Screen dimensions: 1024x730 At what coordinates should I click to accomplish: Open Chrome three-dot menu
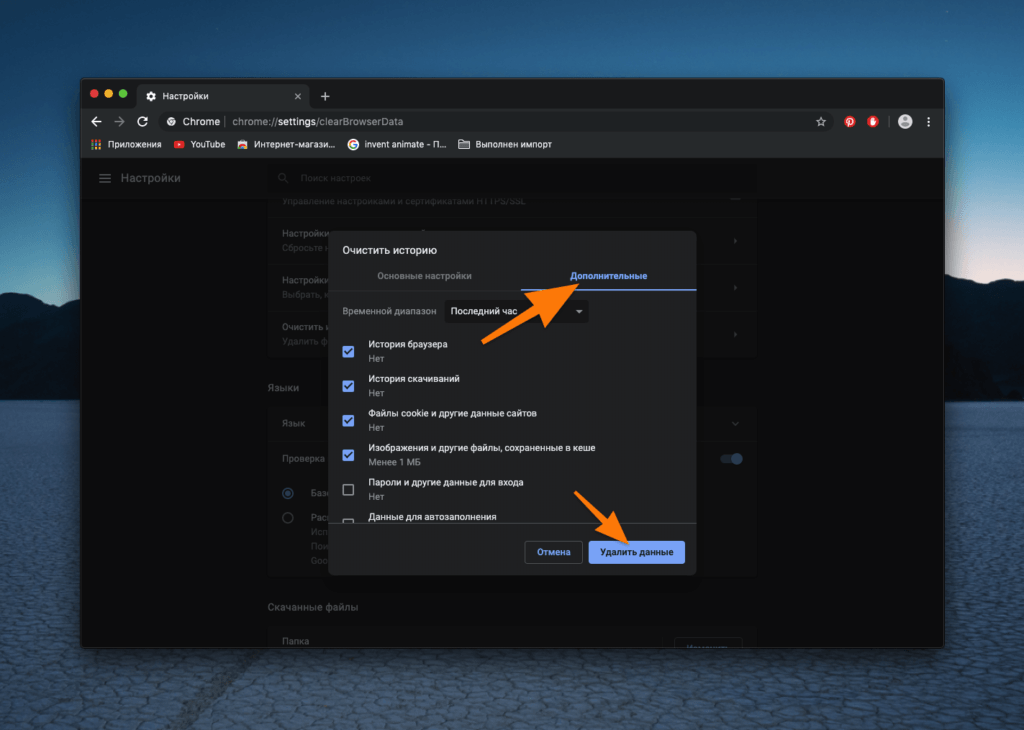coord(928,121)
